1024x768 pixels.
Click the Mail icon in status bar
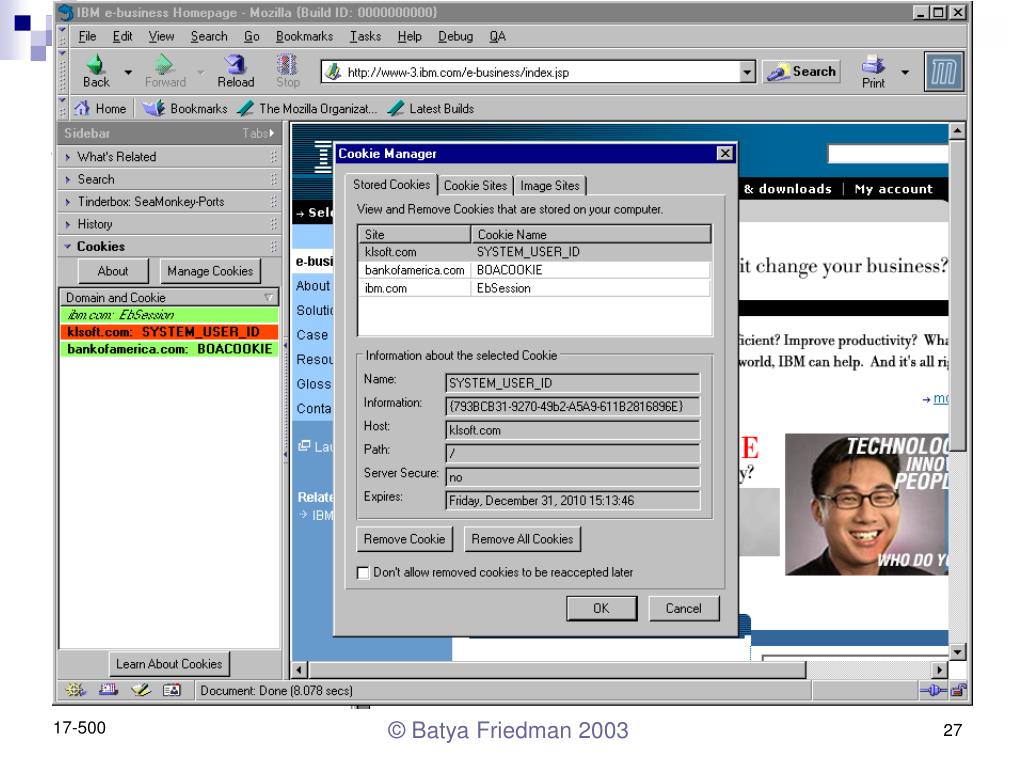click(x=108, y=690)
